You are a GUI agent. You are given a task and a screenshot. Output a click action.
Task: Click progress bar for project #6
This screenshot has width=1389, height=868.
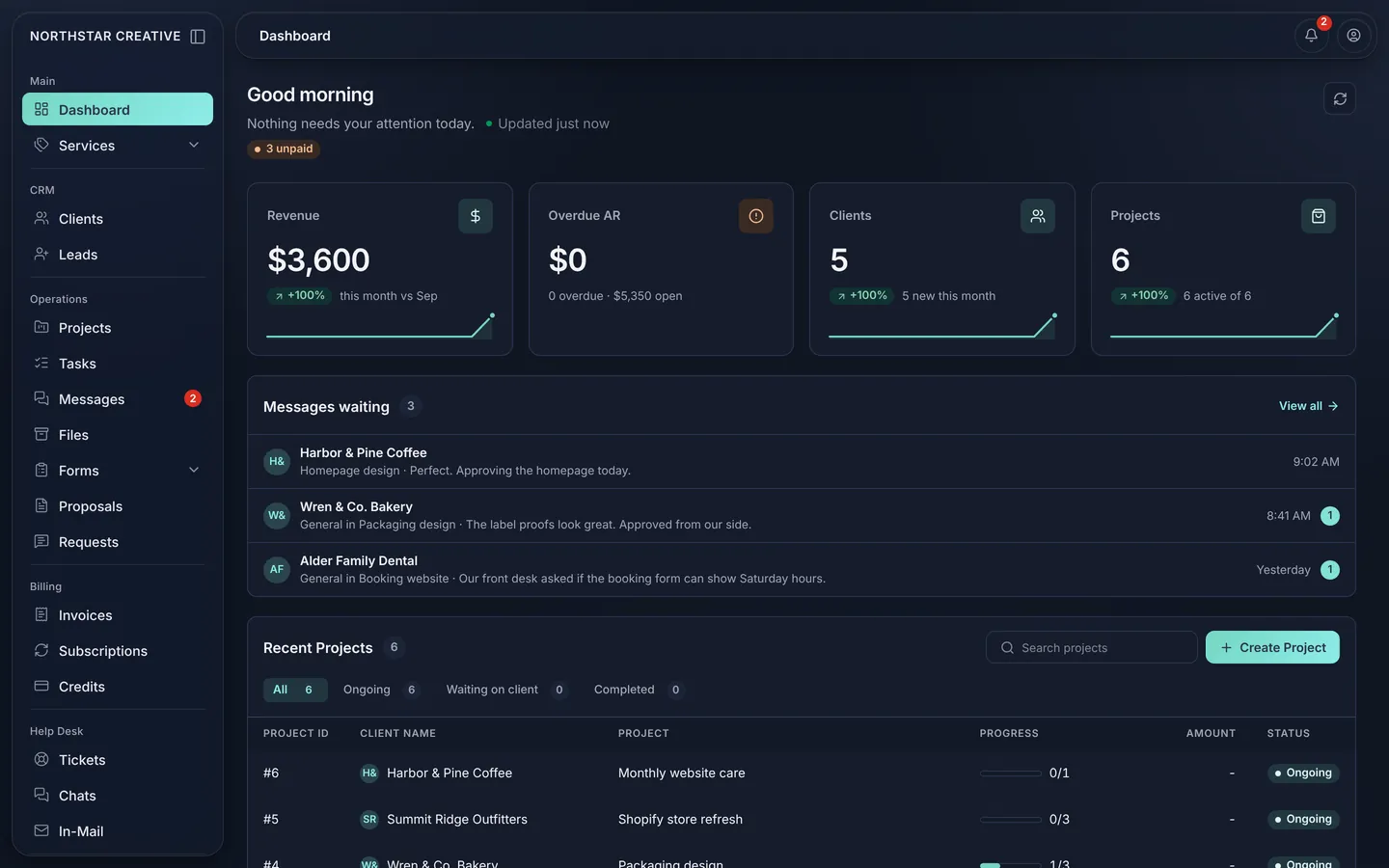coord(1010,773)
